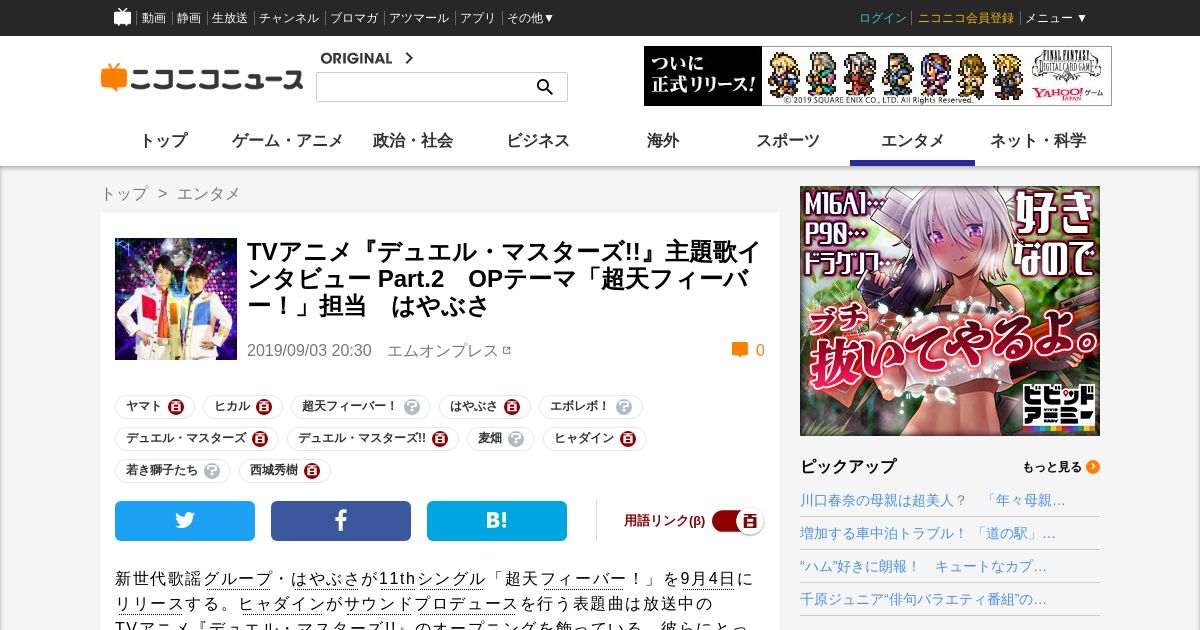Click question icon beside 若き獅子たち tag

[x=212, y=471]
